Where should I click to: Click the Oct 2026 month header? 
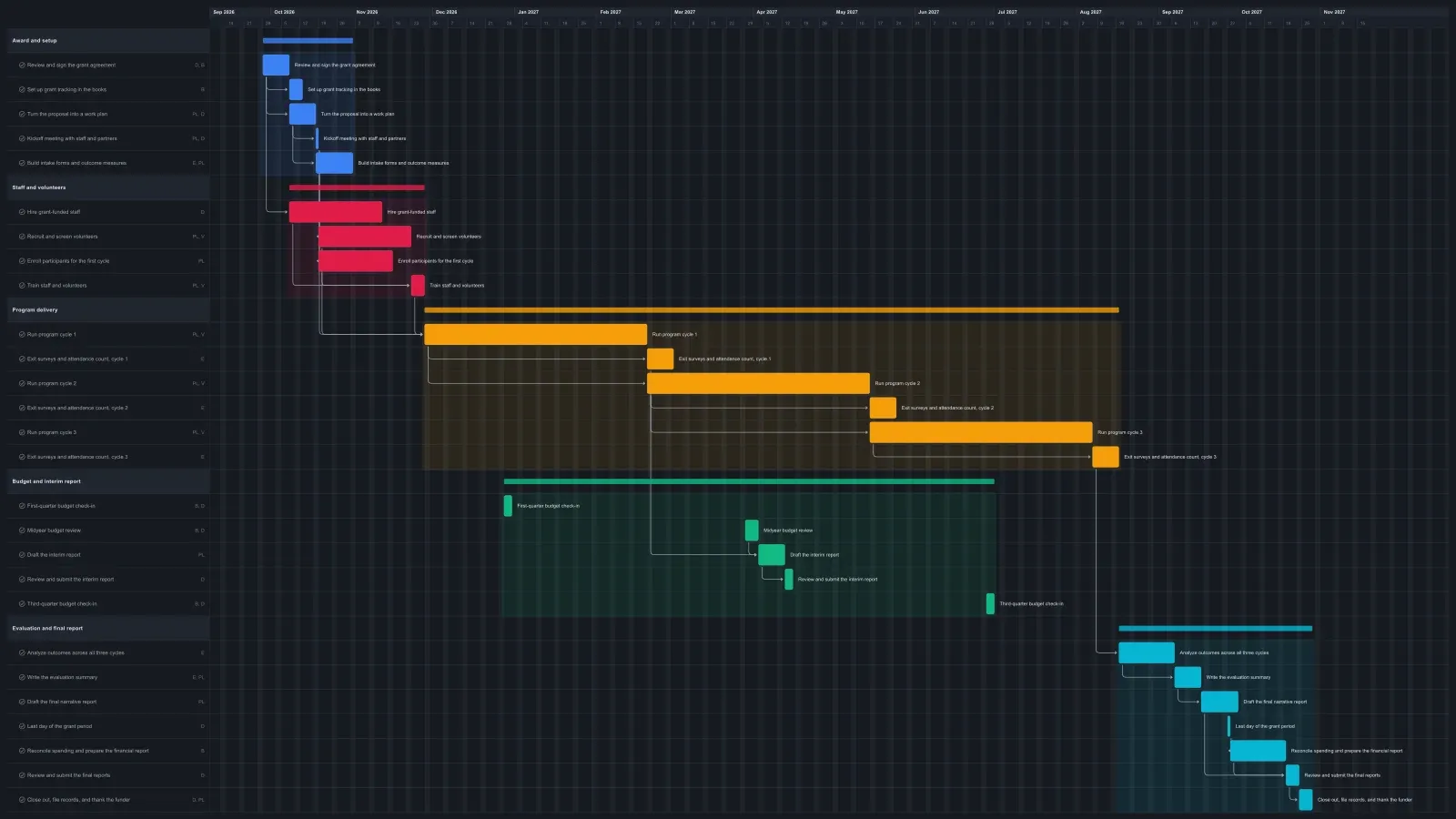point(284,13)
